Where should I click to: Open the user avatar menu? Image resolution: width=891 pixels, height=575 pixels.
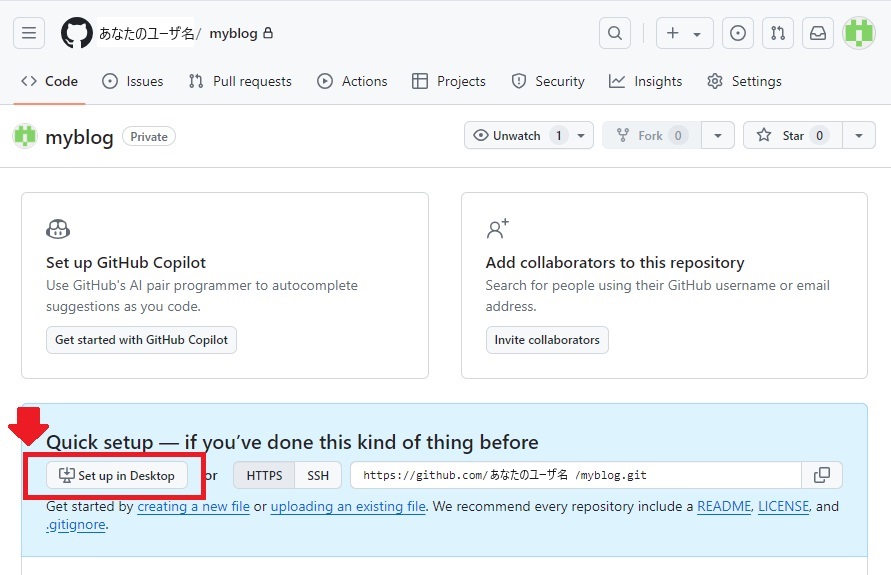tap(859, 33)
